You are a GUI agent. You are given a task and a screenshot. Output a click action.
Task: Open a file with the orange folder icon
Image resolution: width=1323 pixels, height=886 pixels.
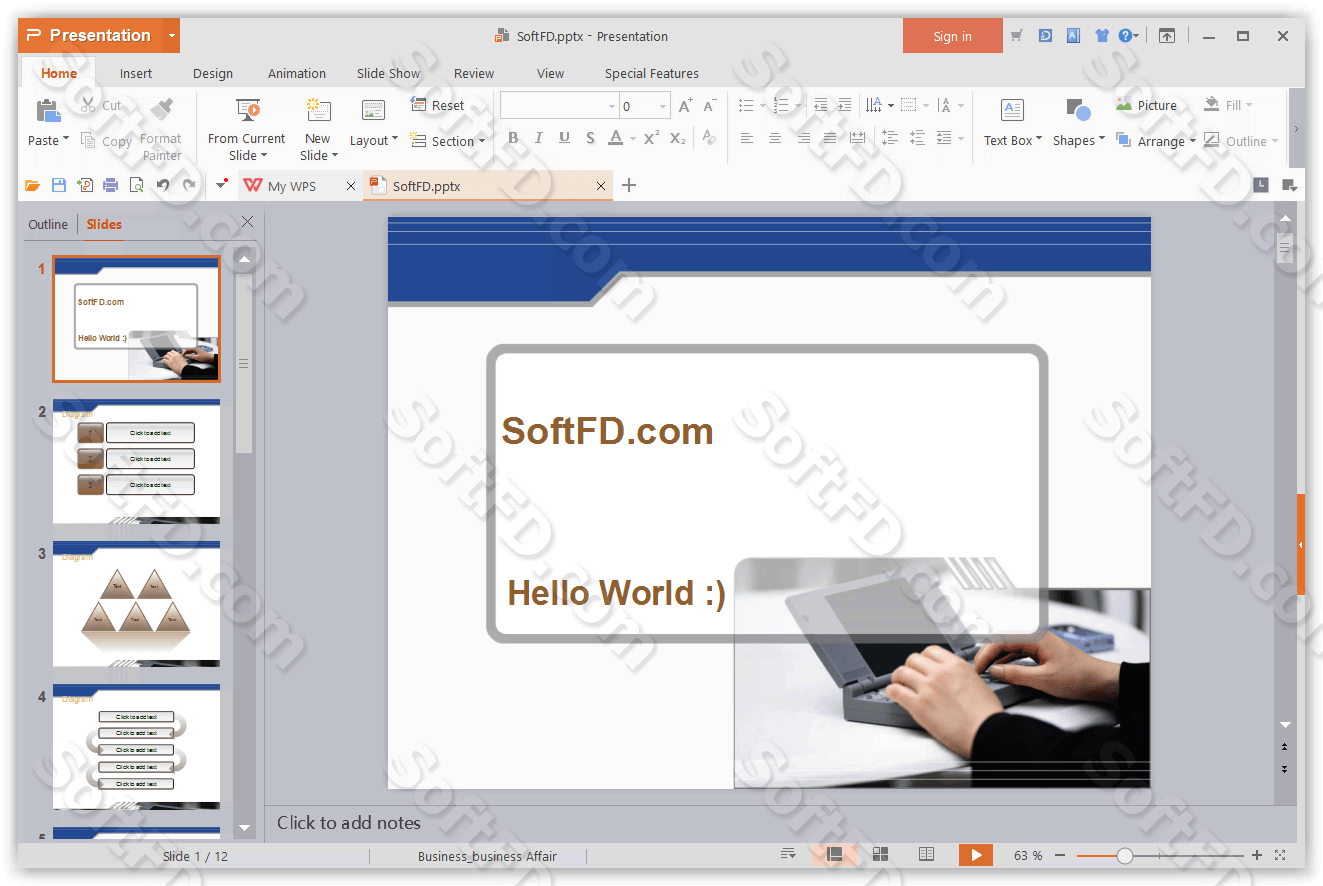tap(33, 185)
